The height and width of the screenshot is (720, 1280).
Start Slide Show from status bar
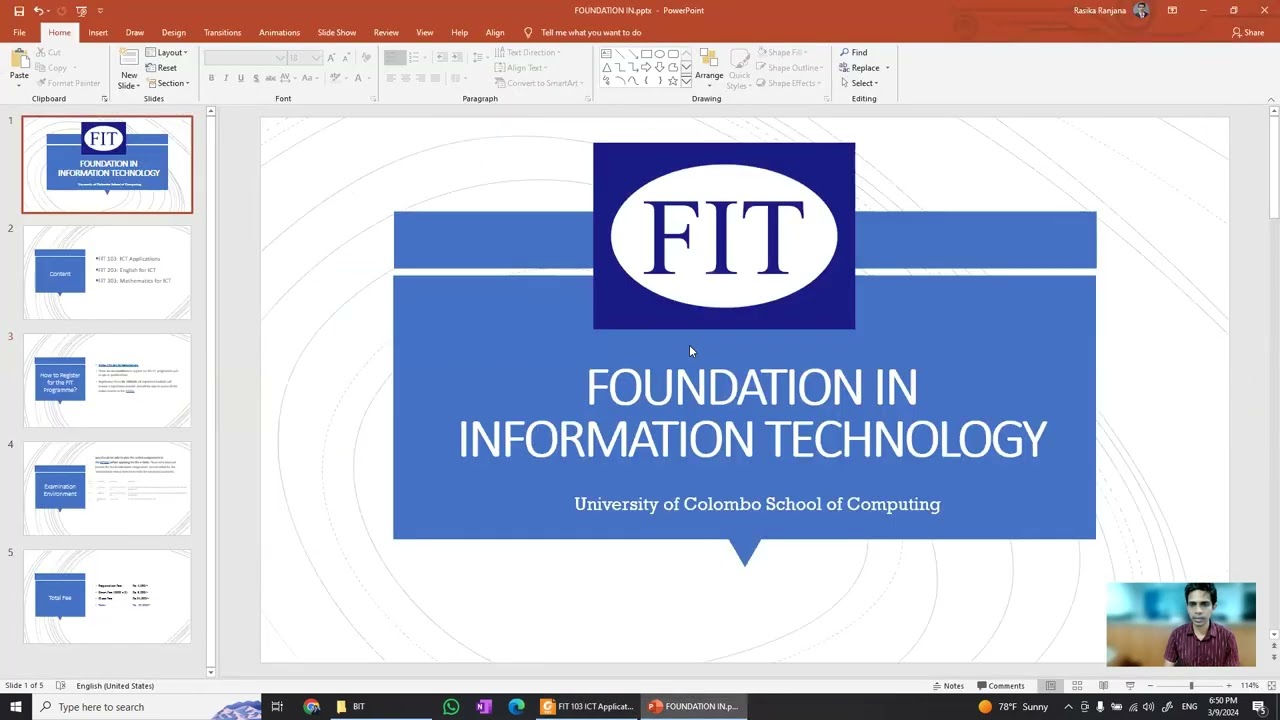coord(1130,686)
